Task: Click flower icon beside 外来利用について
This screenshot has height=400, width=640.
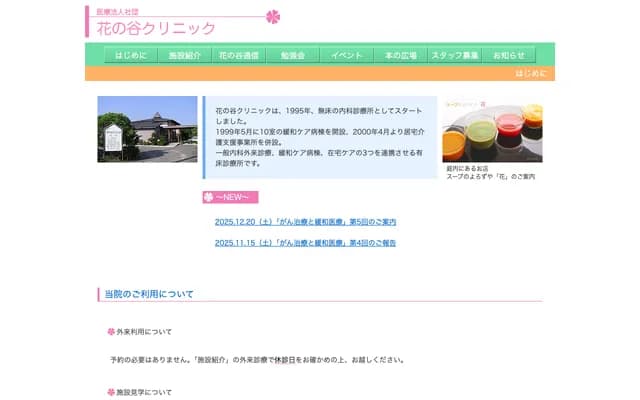Action: coord(111,331)
